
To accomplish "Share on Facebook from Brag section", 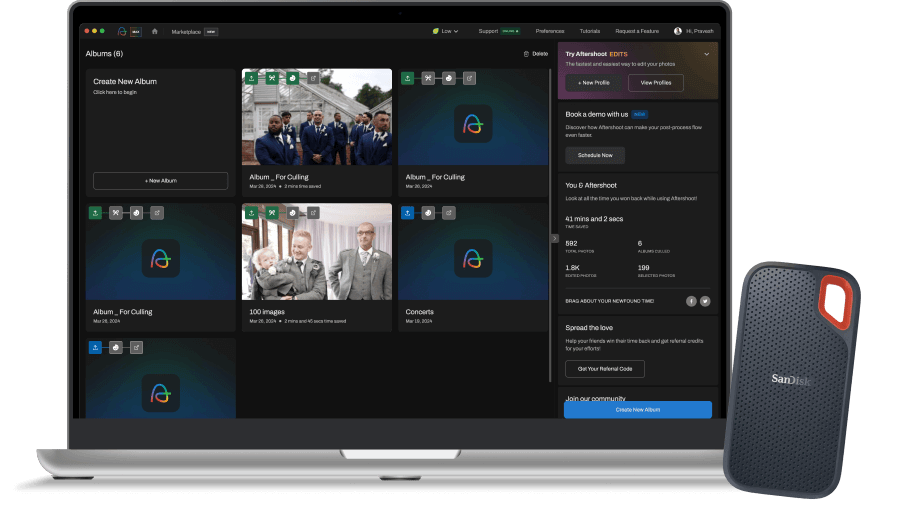I will point(691,301).
